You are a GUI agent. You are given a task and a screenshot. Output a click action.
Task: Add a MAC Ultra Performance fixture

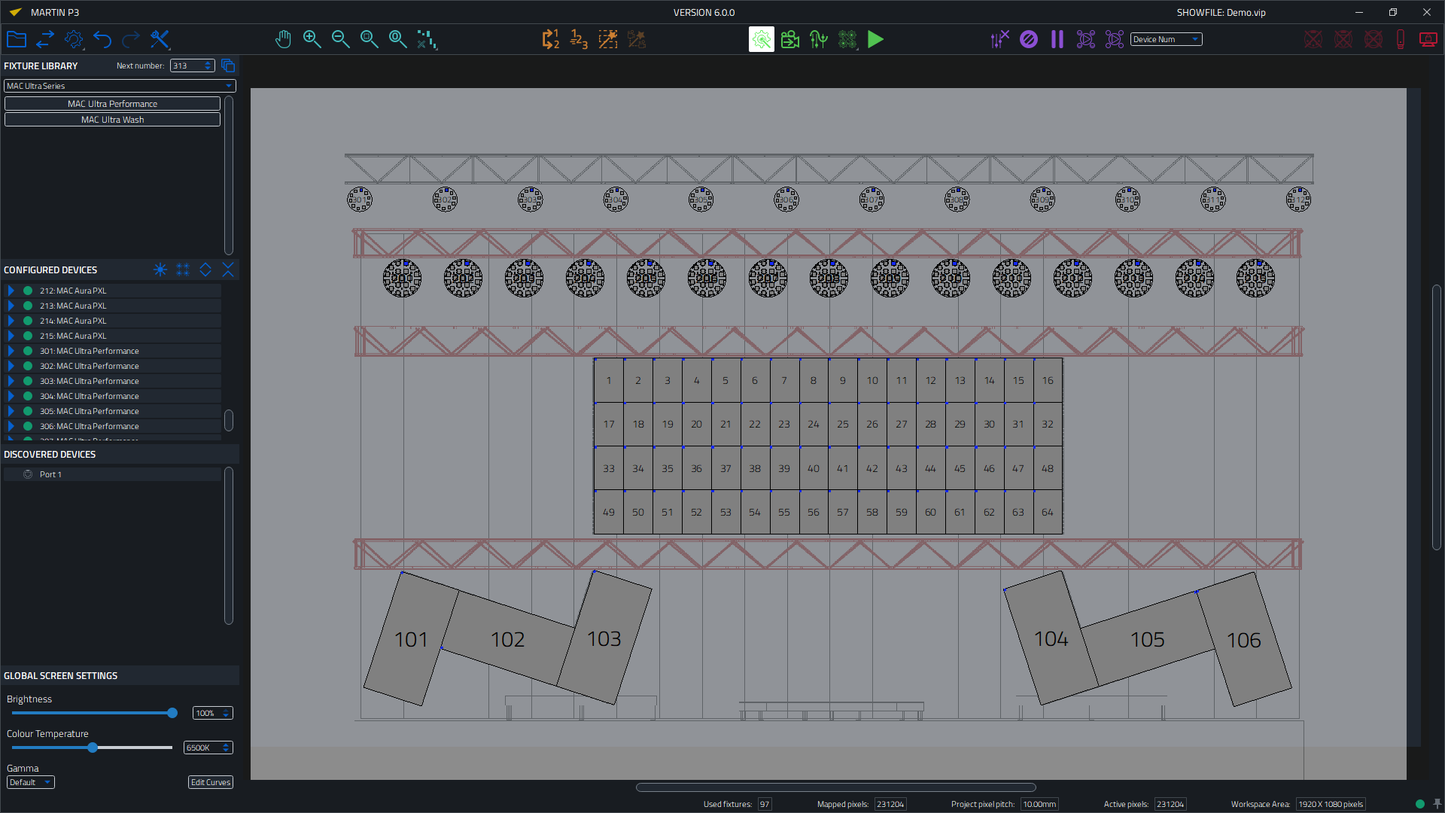[112, 104]
